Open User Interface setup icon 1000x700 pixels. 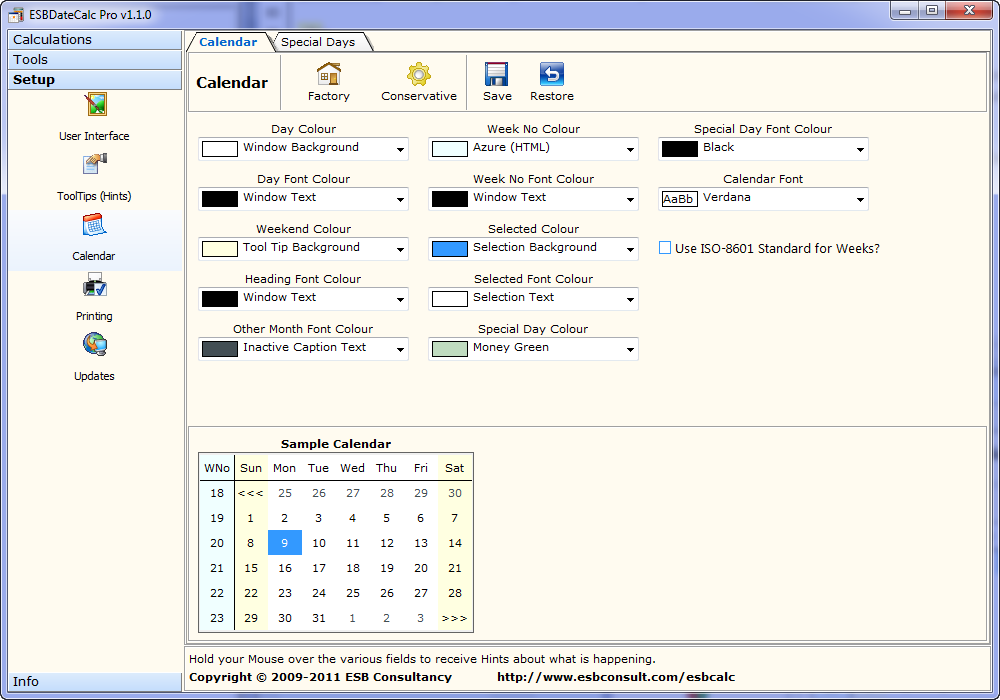(96, 105)
